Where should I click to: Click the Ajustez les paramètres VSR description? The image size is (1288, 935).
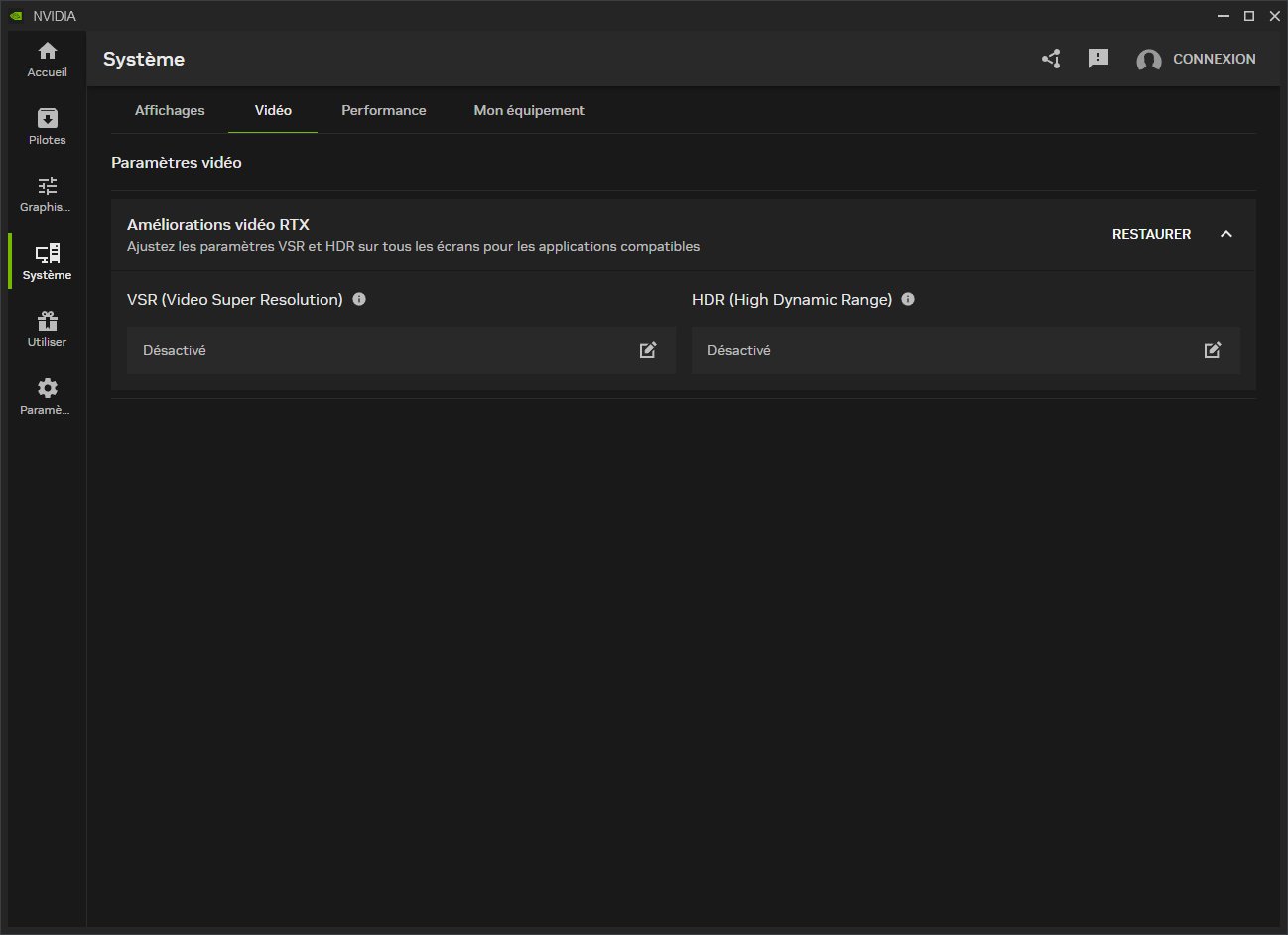[x=413, y=246]
